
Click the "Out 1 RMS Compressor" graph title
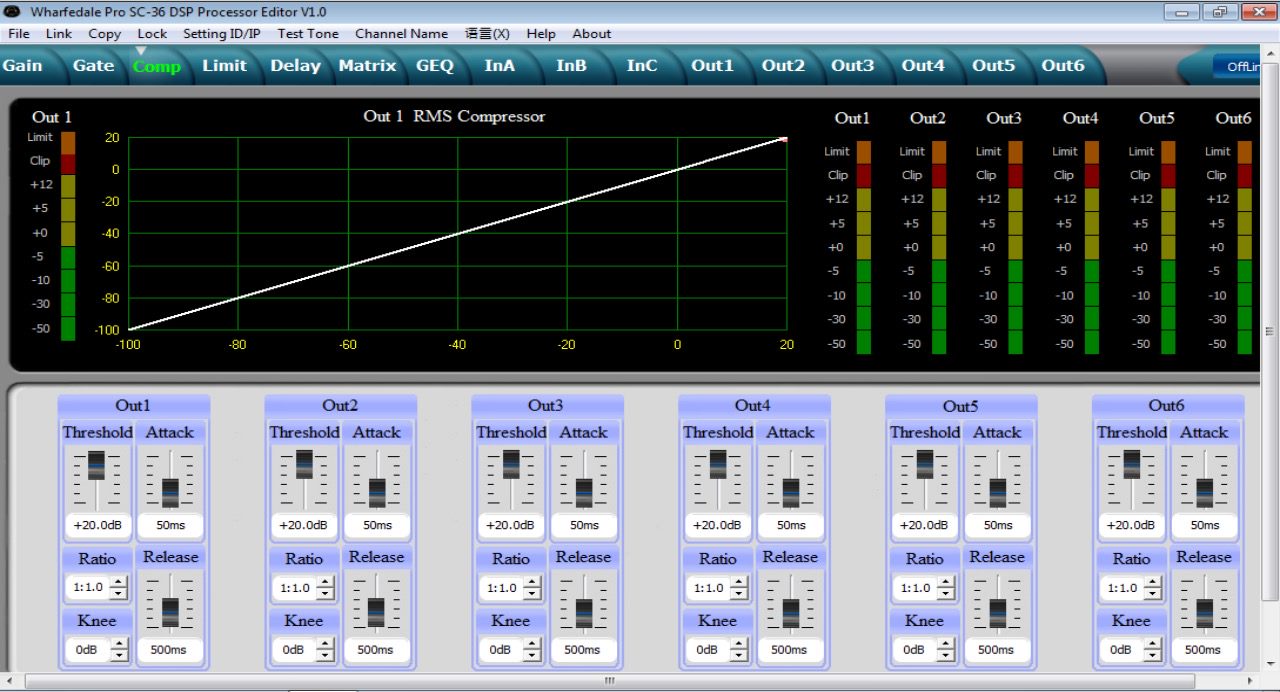[454, 116]
